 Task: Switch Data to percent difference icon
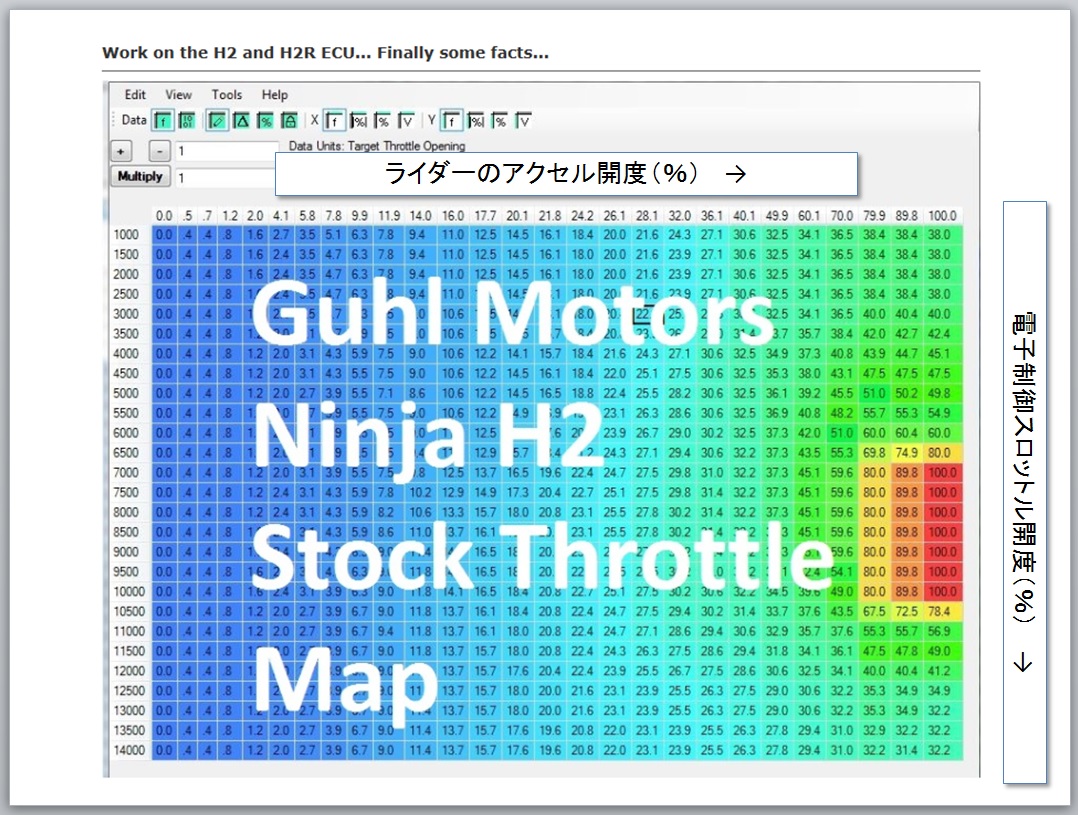coord(265,121)
